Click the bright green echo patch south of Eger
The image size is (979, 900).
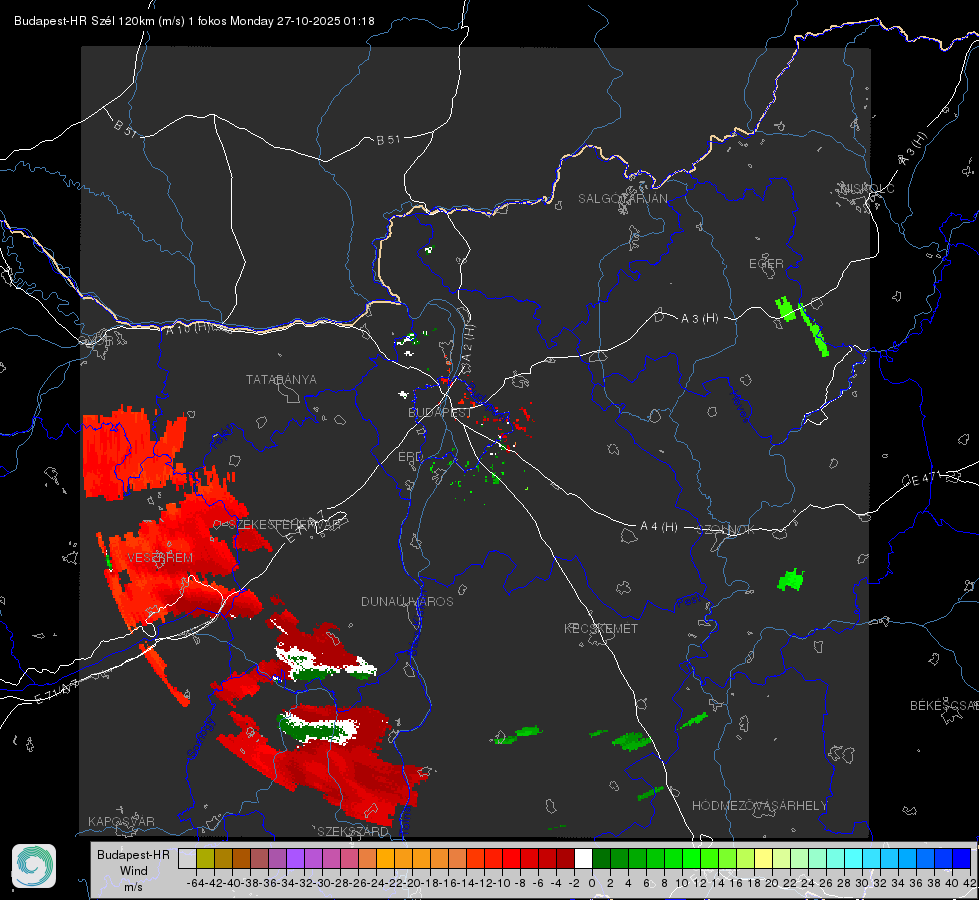point(785,309)
